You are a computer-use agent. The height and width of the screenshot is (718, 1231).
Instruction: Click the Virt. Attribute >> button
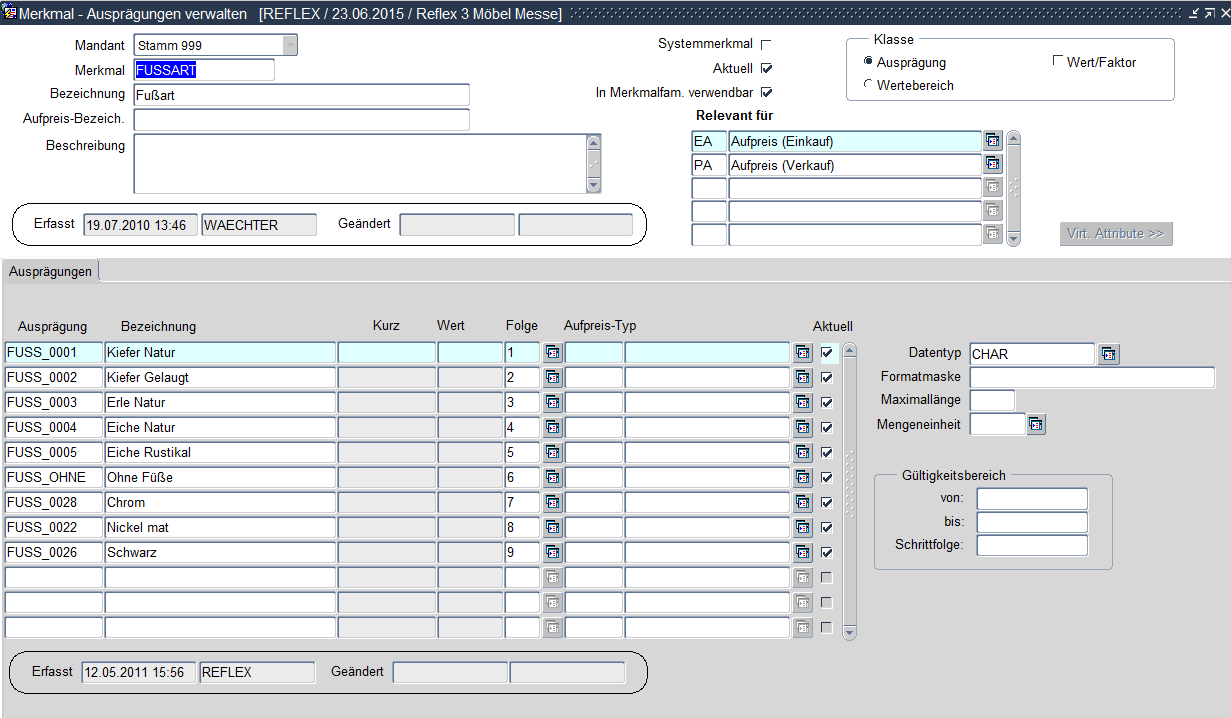(x=1116, y=234)
